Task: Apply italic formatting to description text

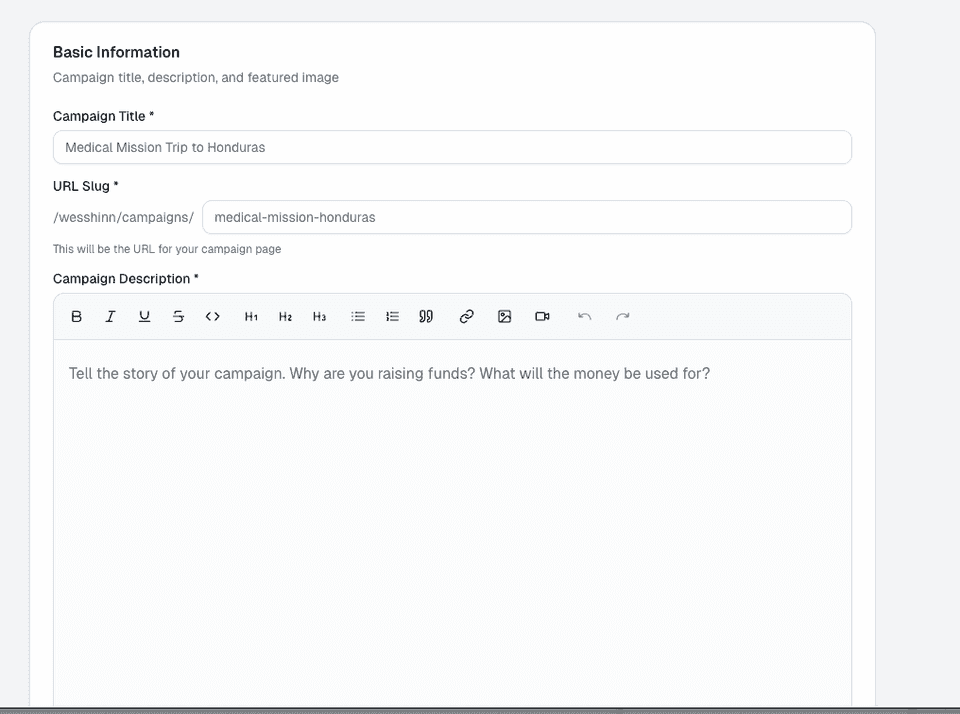Action: [111, 317]
